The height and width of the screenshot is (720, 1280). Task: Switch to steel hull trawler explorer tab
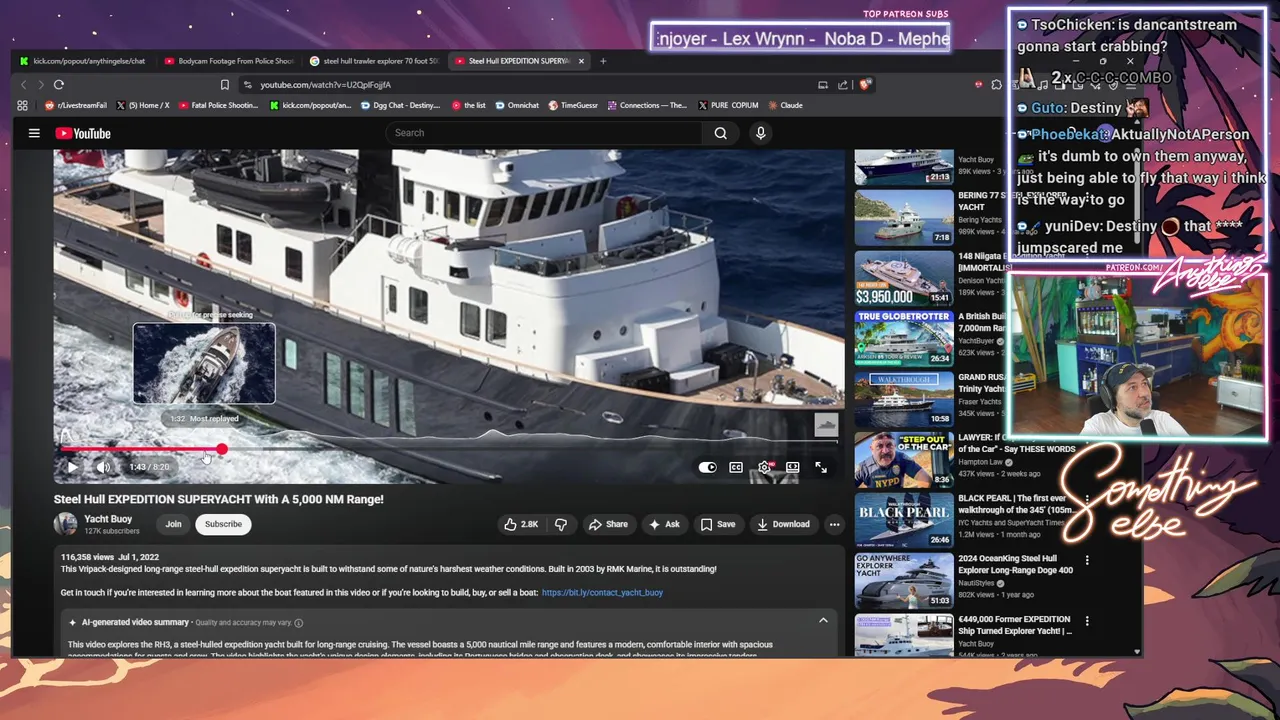click(374, 61)
